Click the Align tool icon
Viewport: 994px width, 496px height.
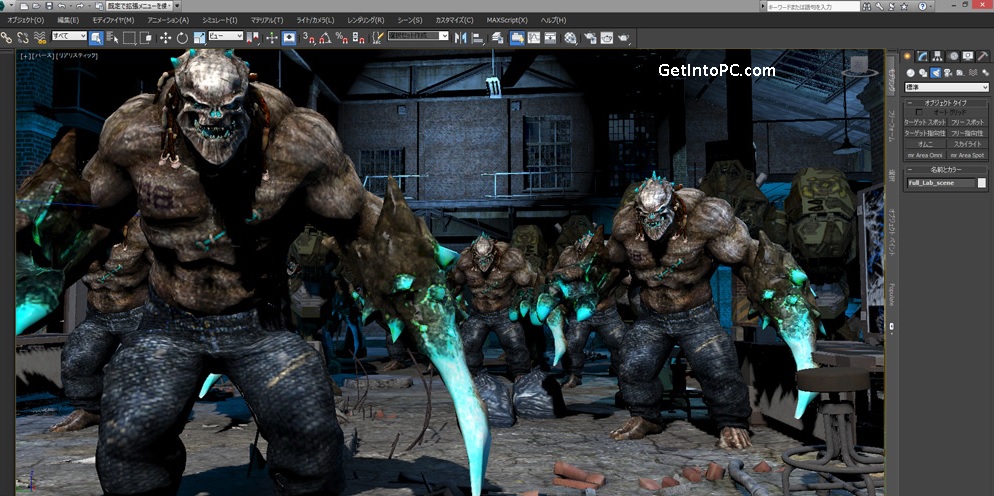(x=478, y=38)
